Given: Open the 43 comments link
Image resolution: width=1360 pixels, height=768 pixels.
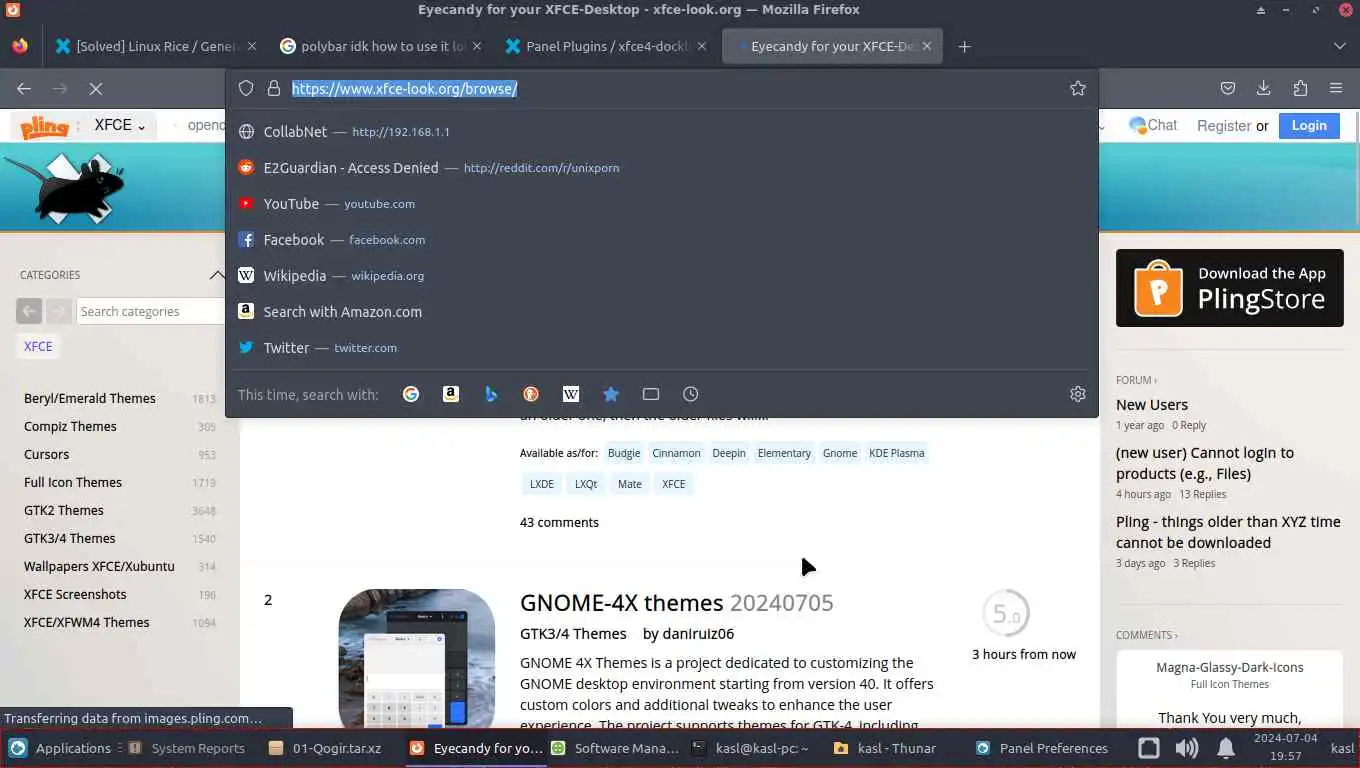Looking at the screenshot, I should pyautogui.click(x=559, y=522).
